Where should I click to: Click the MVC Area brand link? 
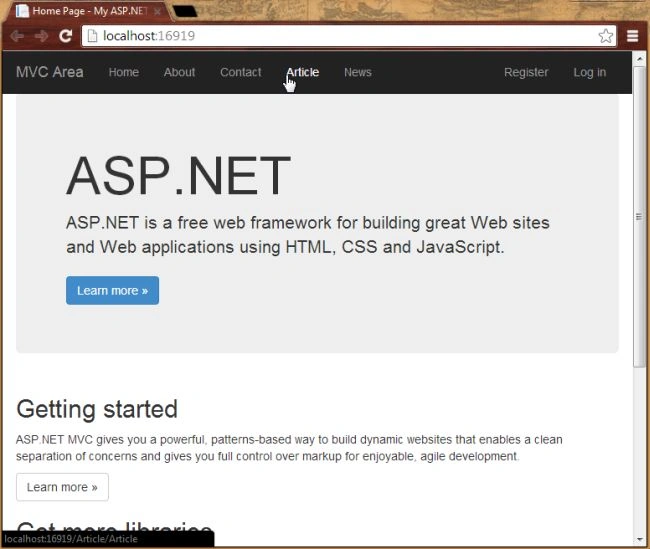pyautogui.click(x=50, y=72)
